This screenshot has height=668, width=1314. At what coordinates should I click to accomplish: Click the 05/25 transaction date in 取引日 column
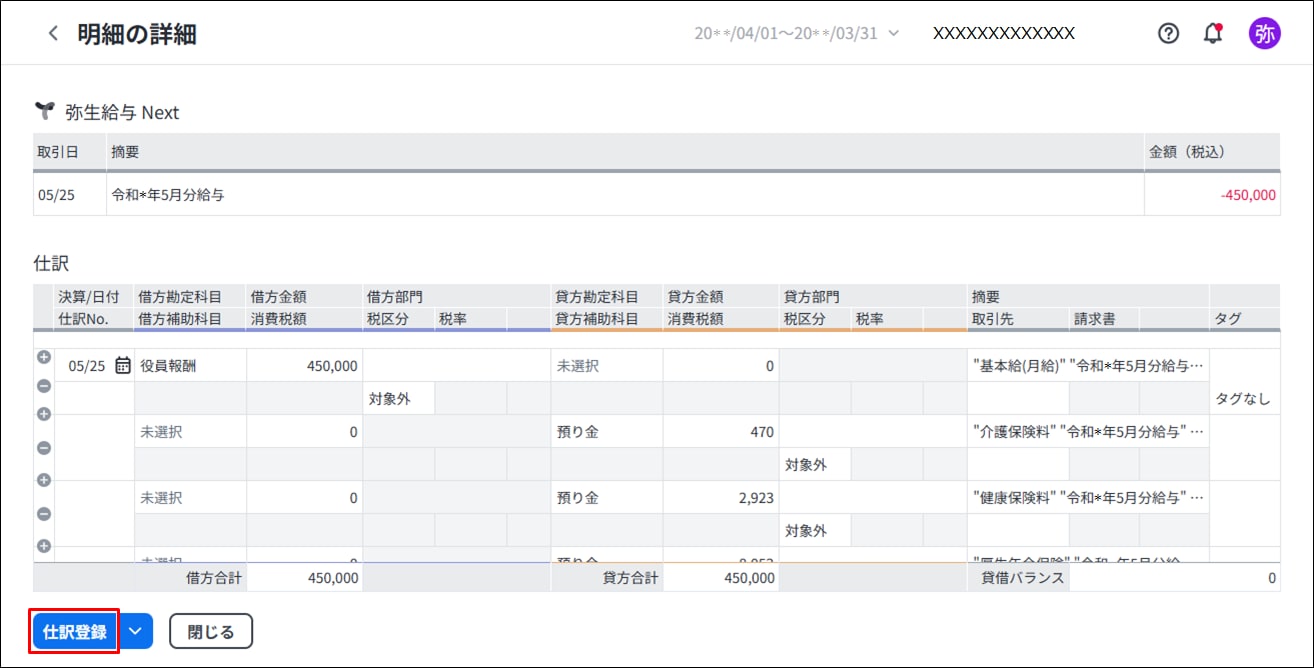pyautogui.click(x=56, y=195)
